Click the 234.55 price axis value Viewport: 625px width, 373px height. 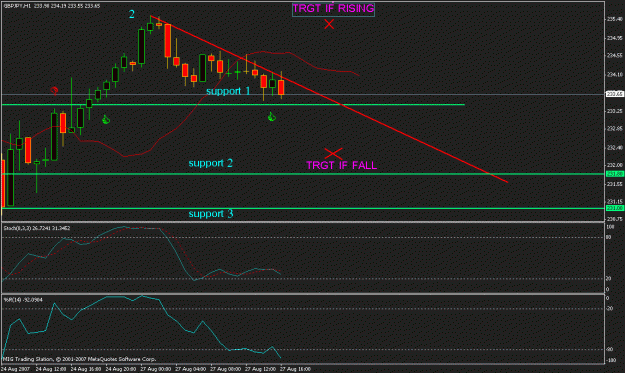point(615,55)
